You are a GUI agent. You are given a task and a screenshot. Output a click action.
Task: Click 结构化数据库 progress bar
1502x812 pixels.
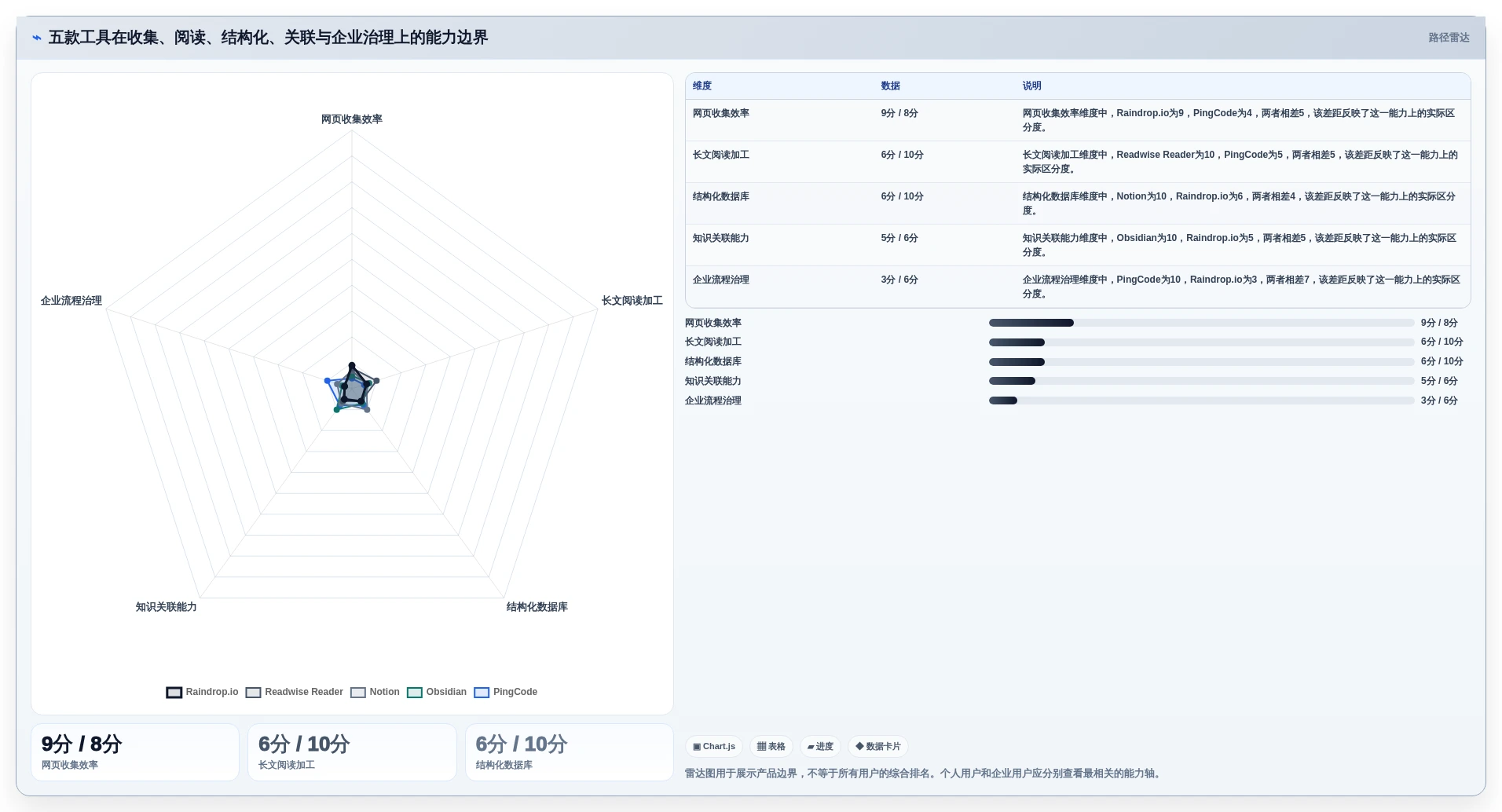(1201, 362)
